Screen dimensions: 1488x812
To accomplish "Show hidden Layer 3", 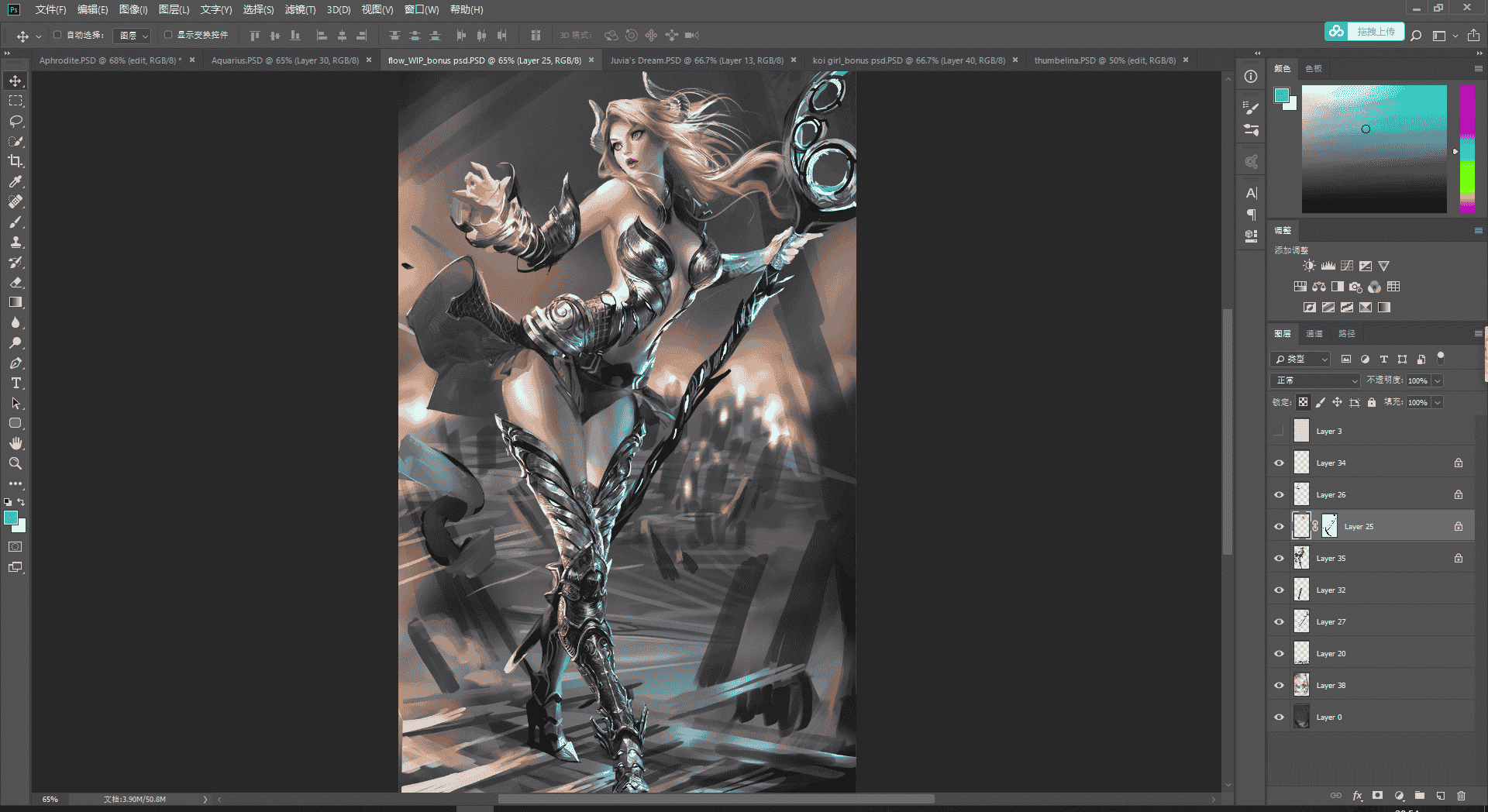I will (x=1279, y=432).
